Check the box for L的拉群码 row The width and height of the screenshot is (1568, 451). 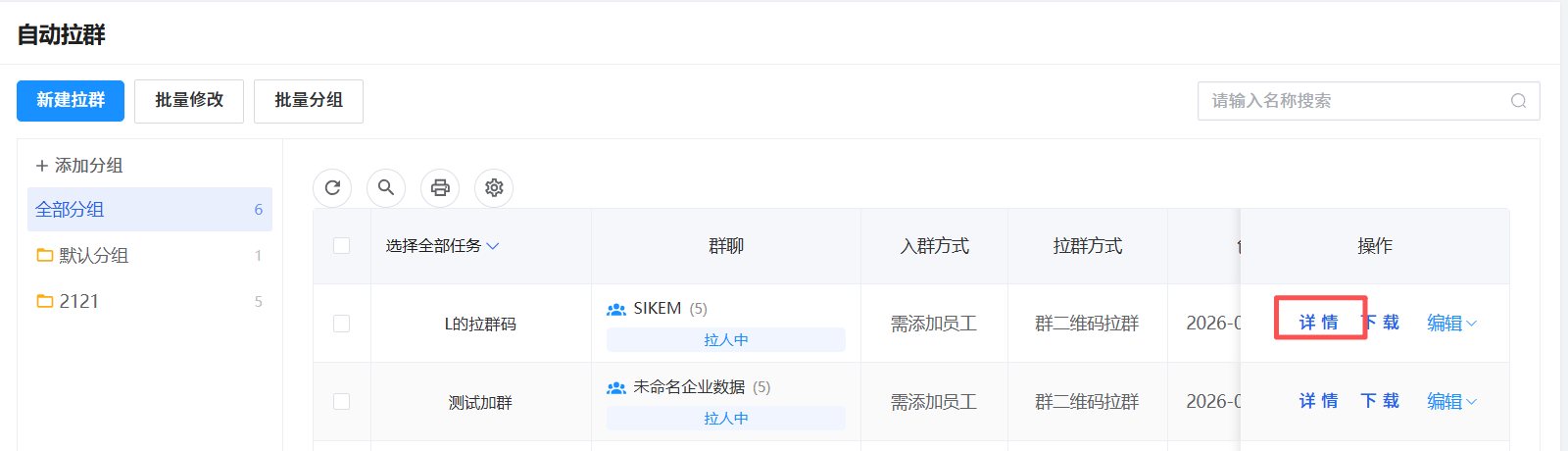341,324
